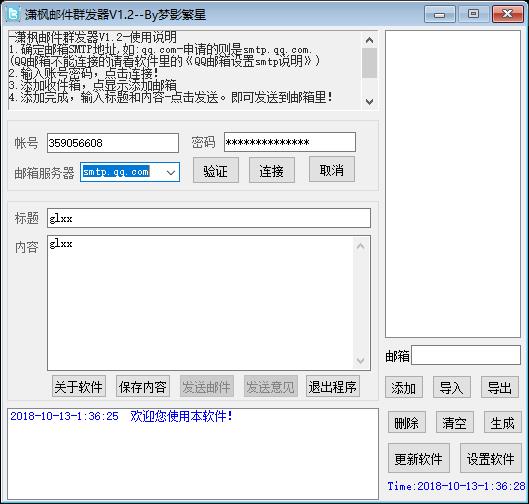Screen dimensions: 529x504
Task: Click 导出 to export mailboxes
Action: pyautogui.click(x=500, y=387)
